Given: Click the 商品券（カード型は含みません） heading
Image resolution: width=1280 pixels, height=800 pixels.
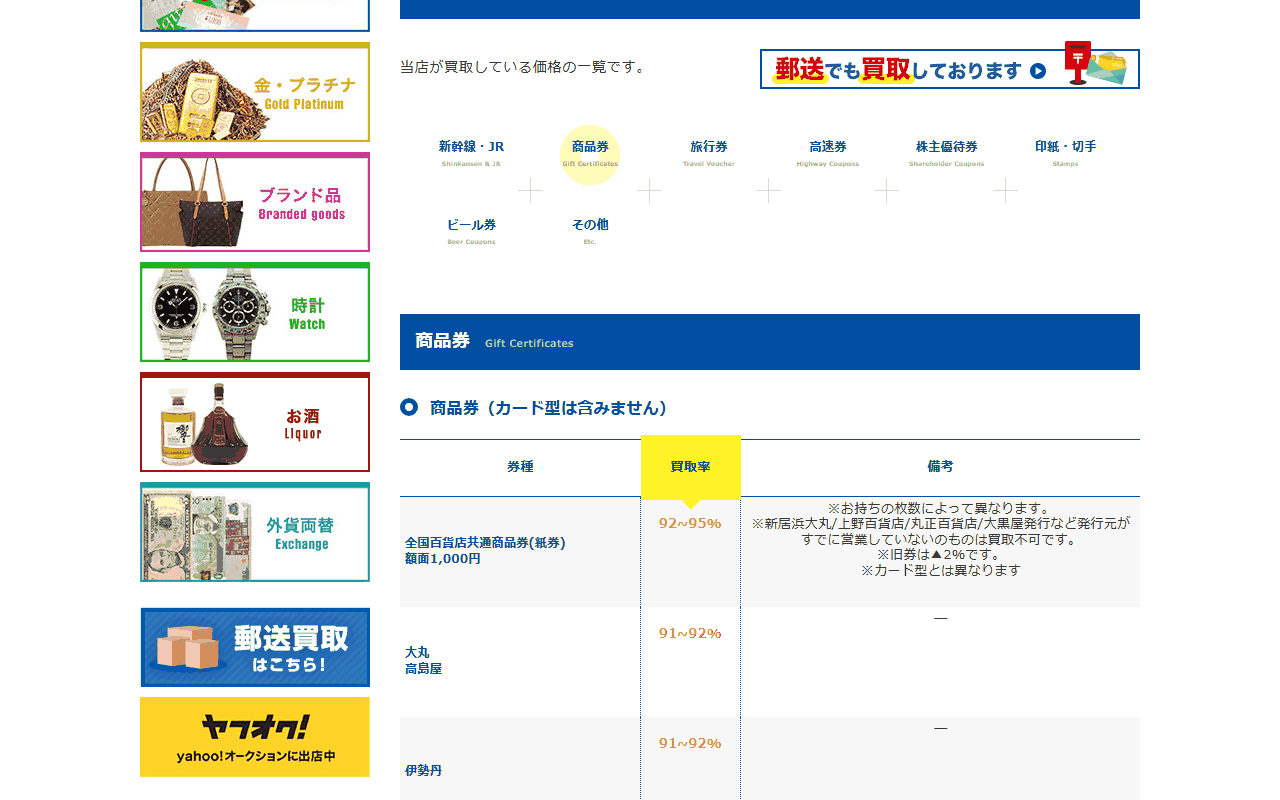Looking at the screenshot, I should coord(549,408).
